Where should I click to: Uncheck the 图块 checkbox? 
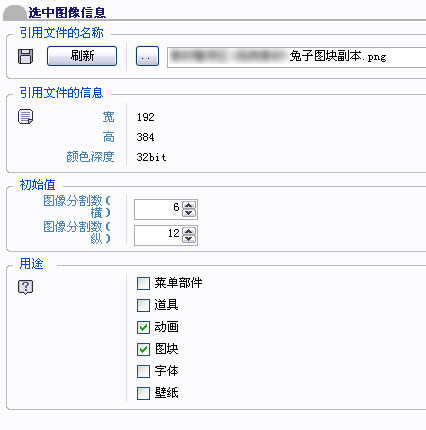pos(143,349)
